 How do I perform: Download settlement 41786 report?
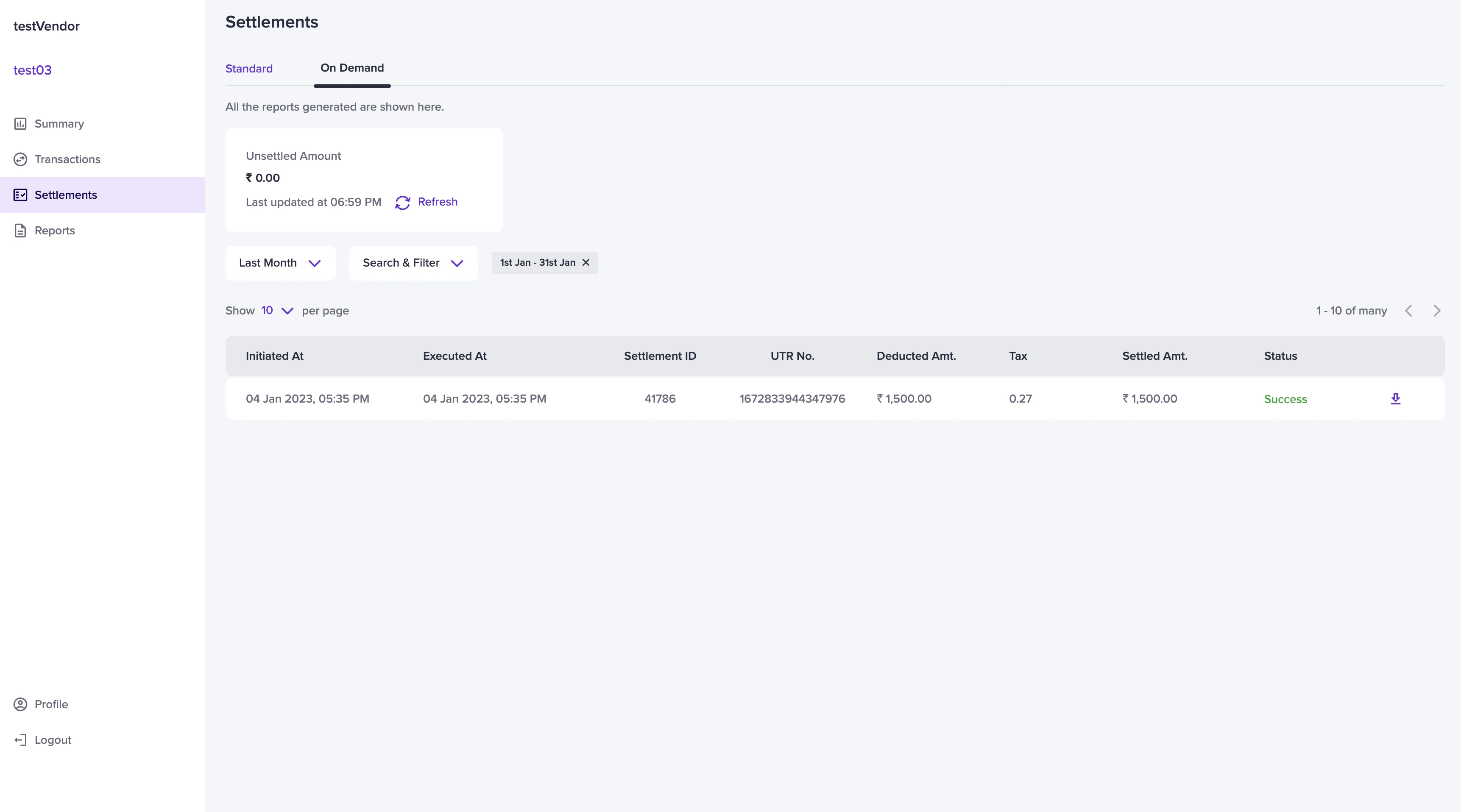point(1395,399)
